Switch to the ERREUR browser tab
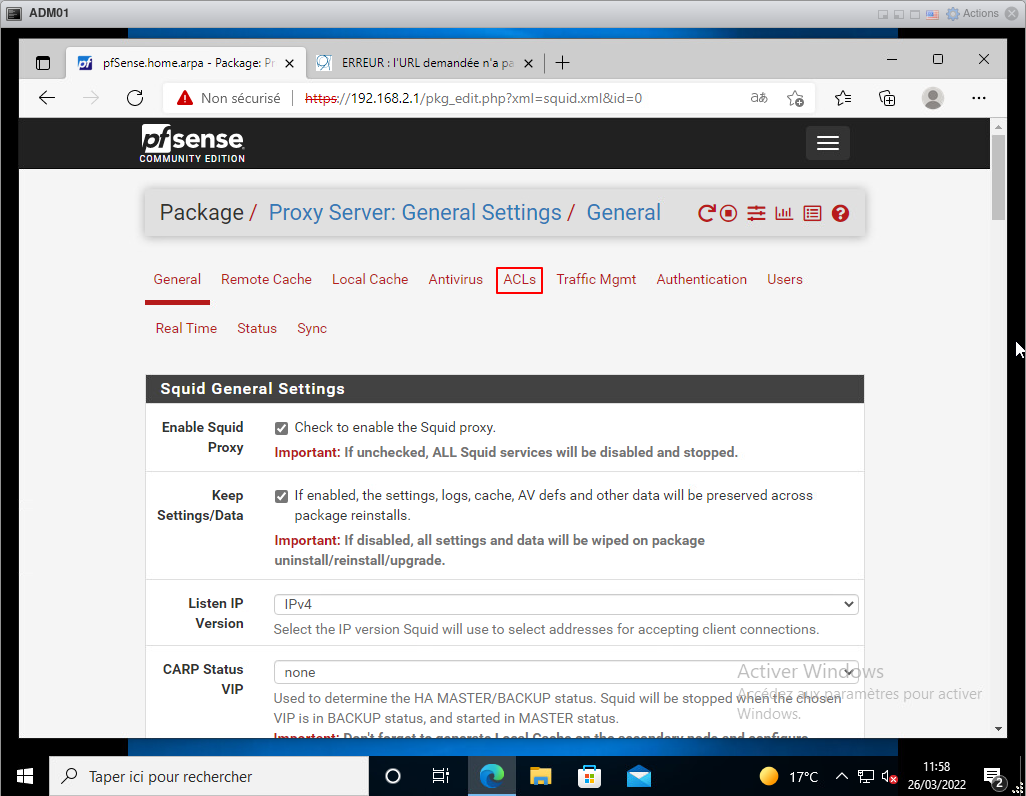This screenshot has height=796, width=1026. 425,63
